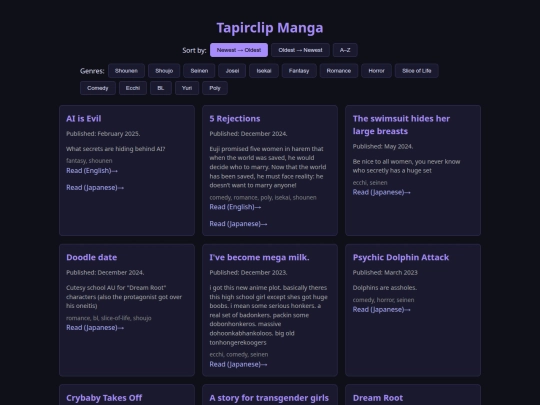Read Psychic Dolphin Attack in Japanese
540x405 pixels.
pos(382,310)
